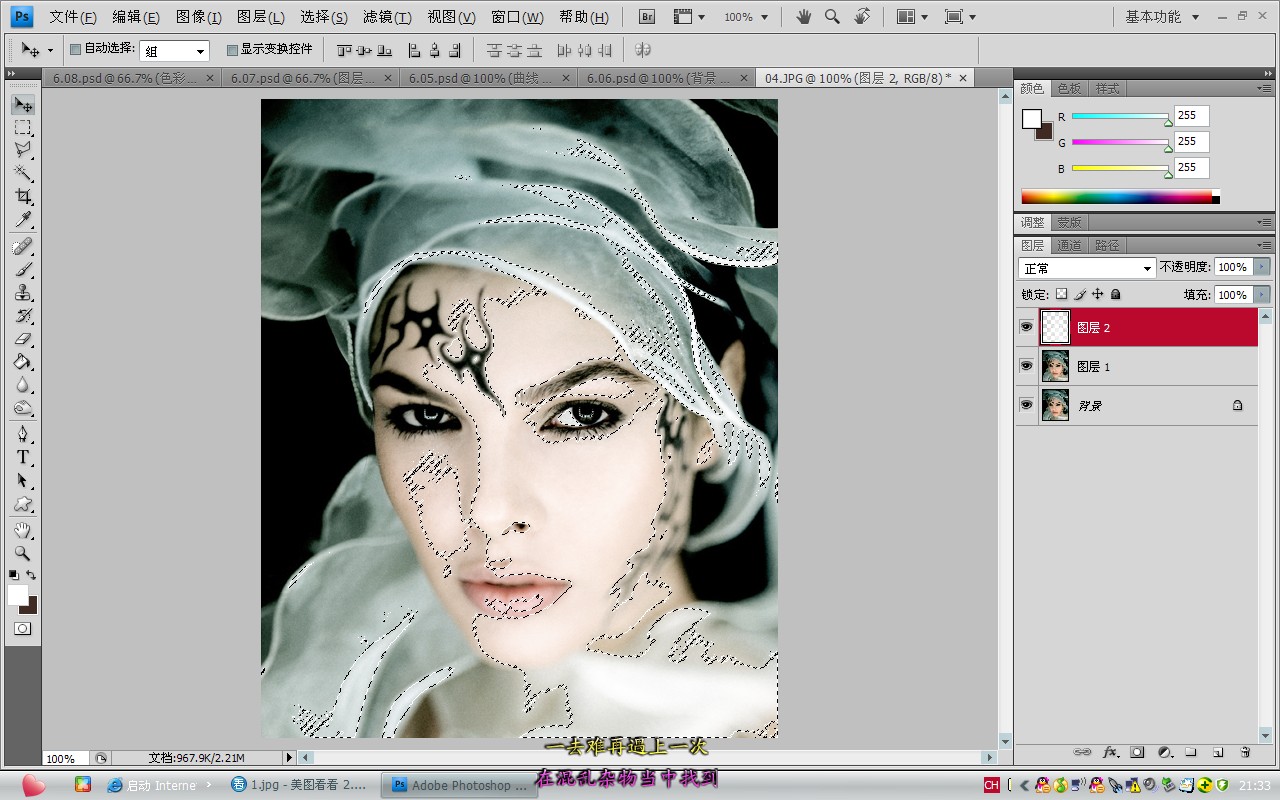Select the Paint Bucket tool
Screen dimensions: 1280x800
(x=23, y=361)
